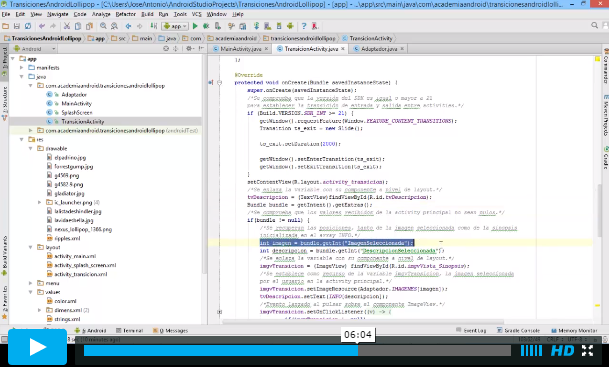609x367 pixels.
Task: Expand the manifests folder
Action: point(22,68)
